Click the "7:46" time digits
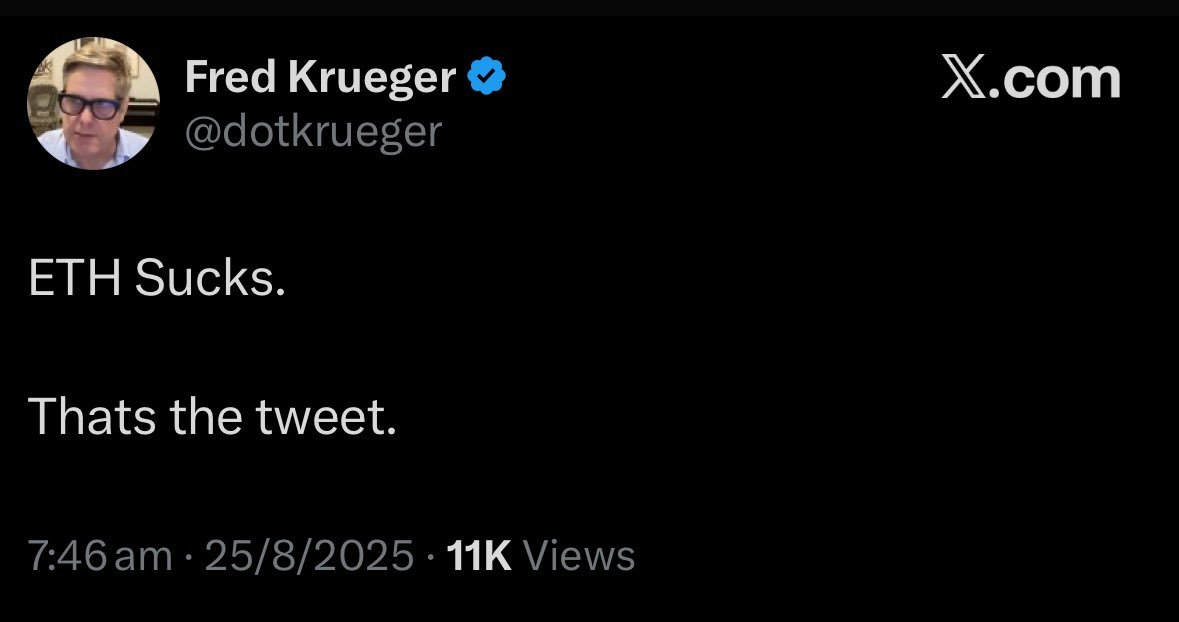This screenshot has height=622, width=1179. (x=69, y=555)
